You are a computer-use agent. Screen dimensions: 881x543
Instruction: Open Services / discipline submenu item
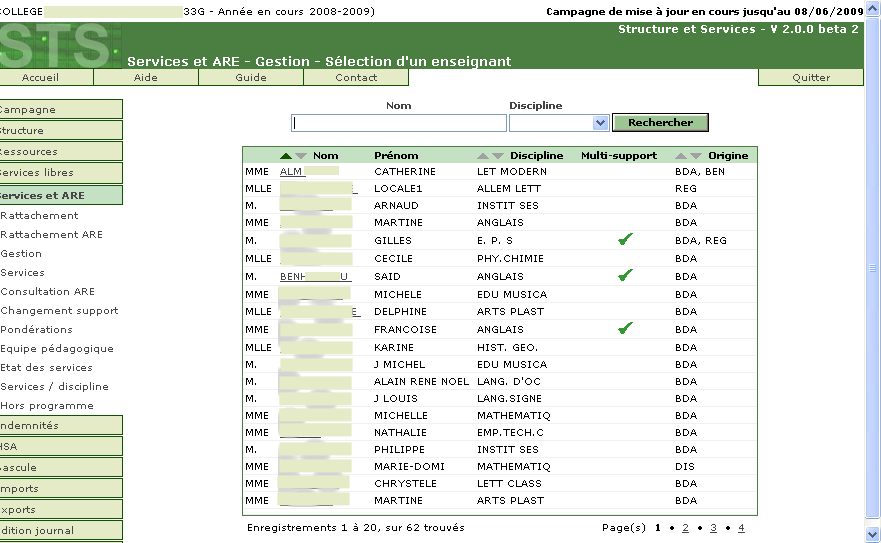(x=55, y=387)
